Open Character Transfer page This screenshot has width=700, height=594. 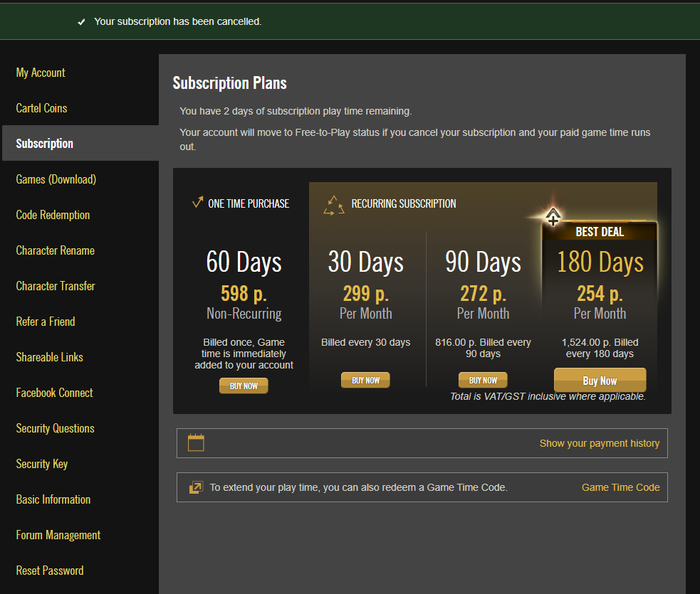pyautogui.click(x=56, y=286)
